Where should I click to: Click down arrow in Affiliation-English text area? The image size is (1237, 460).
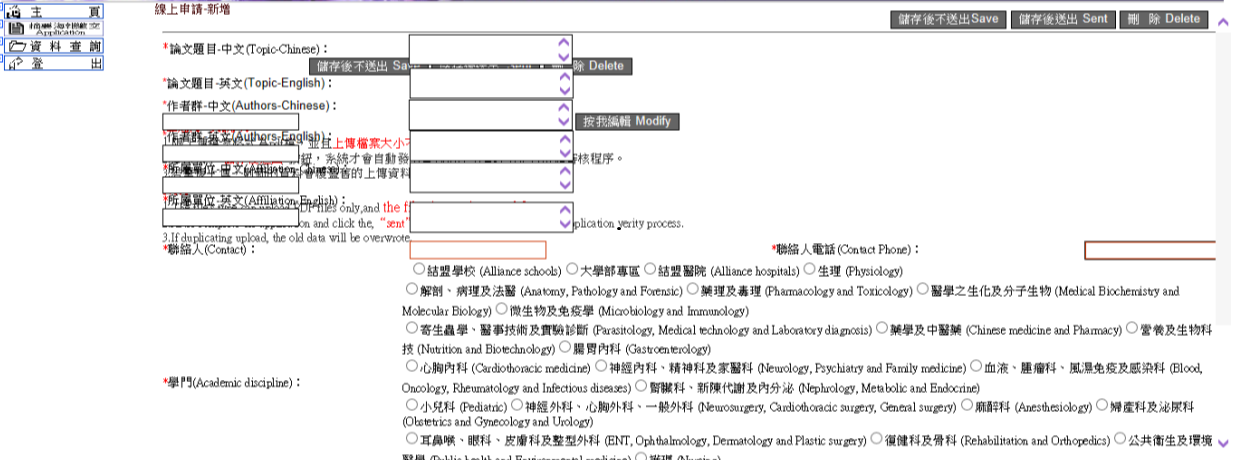564,224
